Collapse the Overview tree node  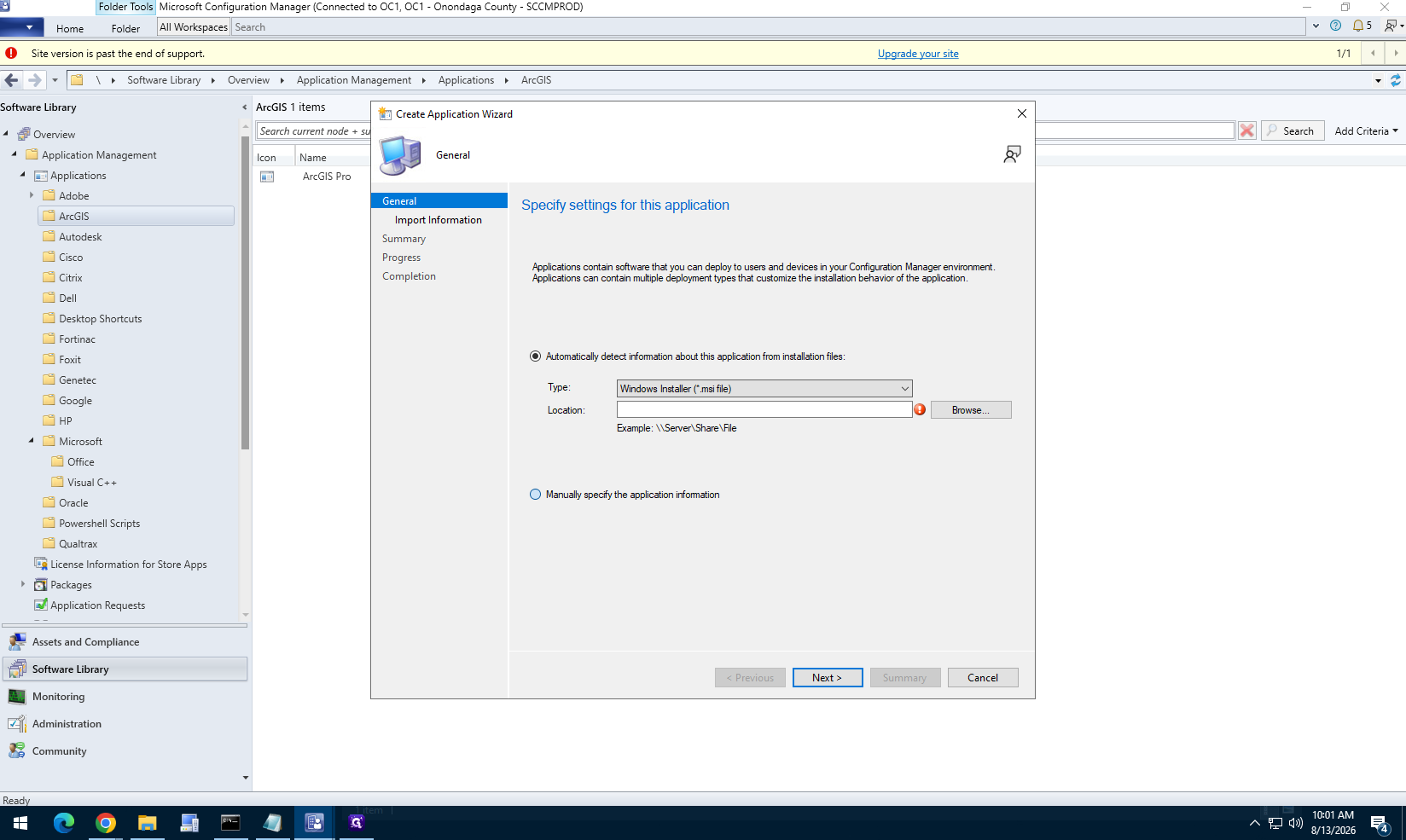[6, 134]
